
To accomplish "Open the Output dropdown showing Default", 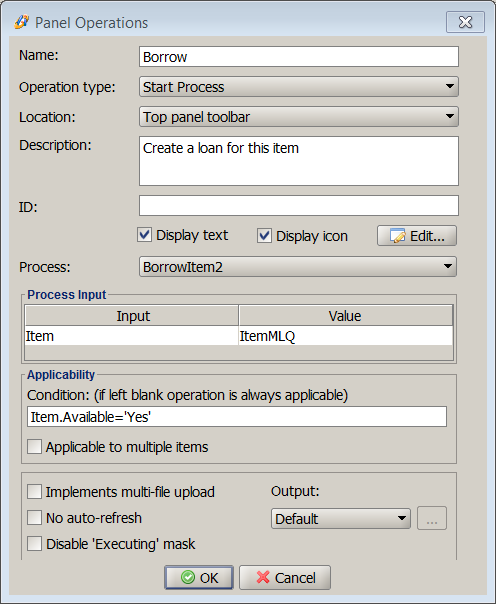I will (x=341, y=518).
